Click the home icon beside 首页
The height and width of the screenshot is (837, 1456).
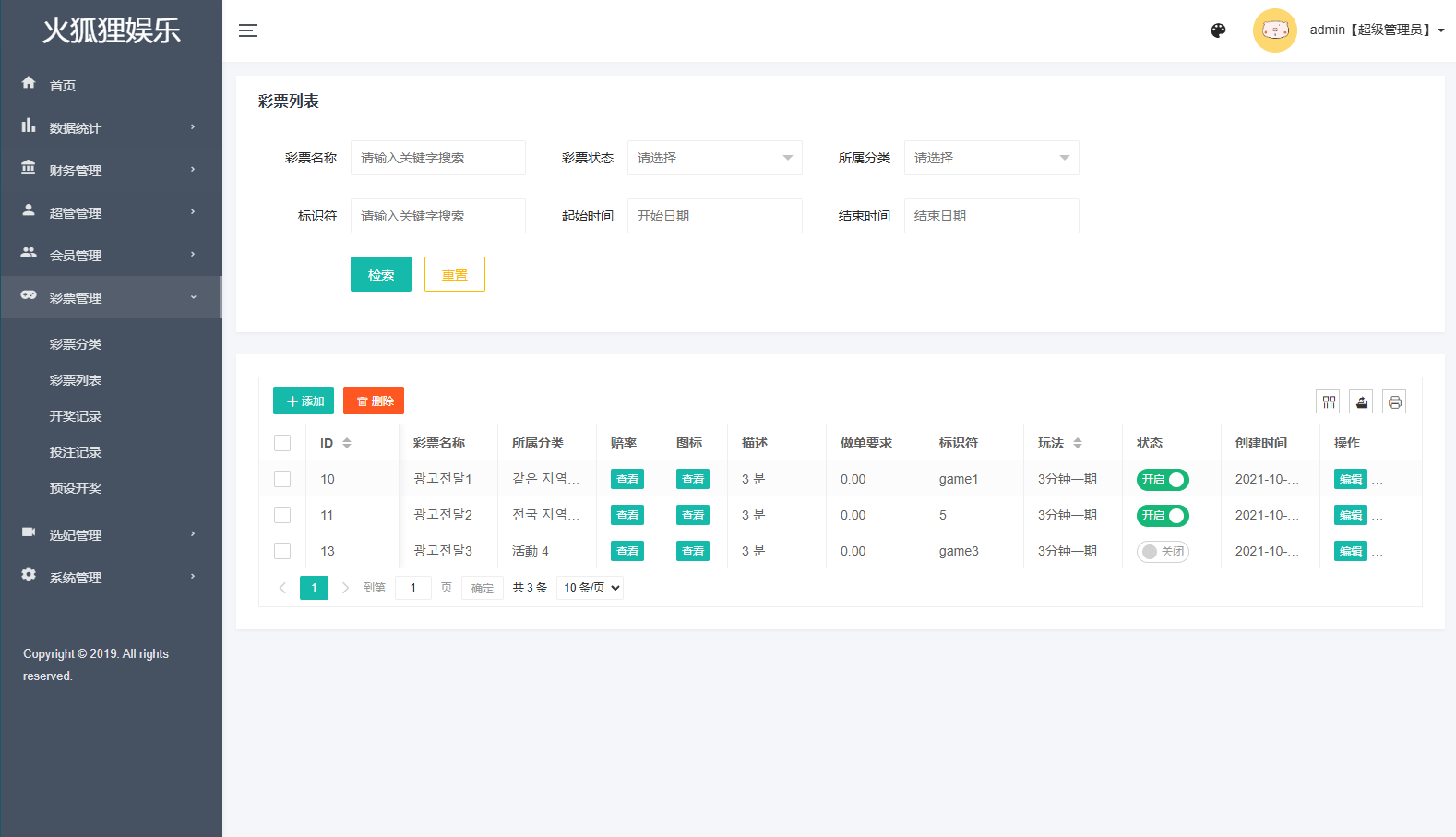pyautogui.click(x=29, y=83)
